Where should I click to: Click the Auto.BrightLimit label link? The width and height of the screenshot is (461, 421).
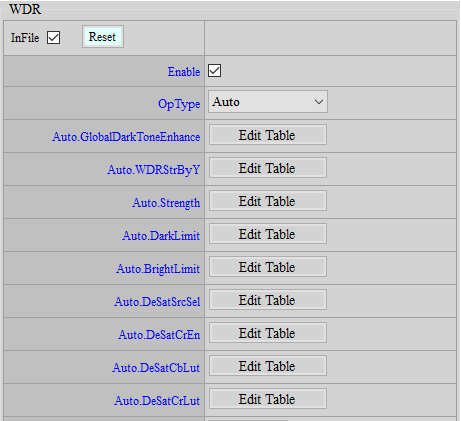click(158, 269)
